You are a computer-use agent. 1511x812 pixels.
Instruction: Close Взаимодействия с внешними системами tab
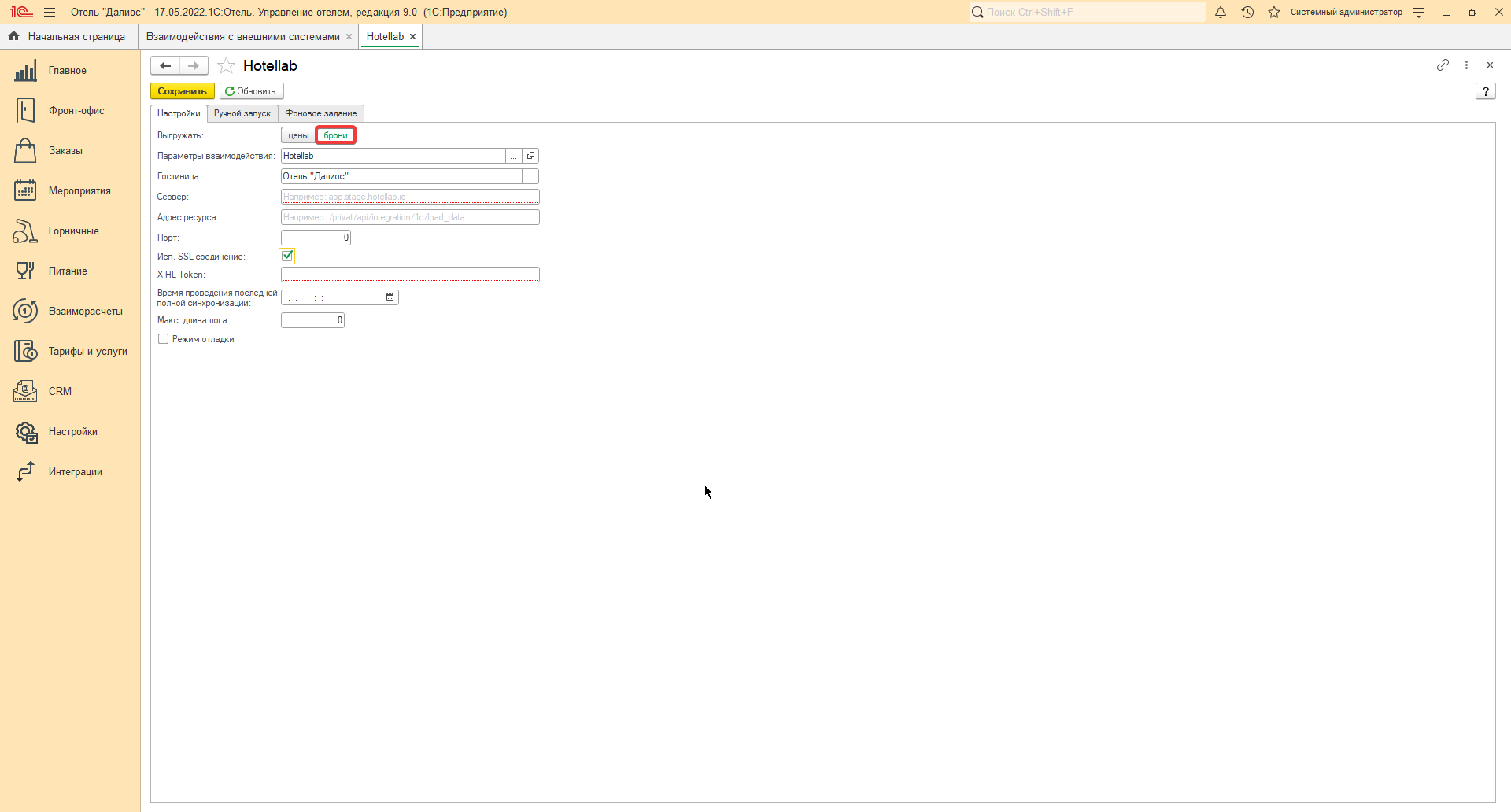click(x=349, y=36)
